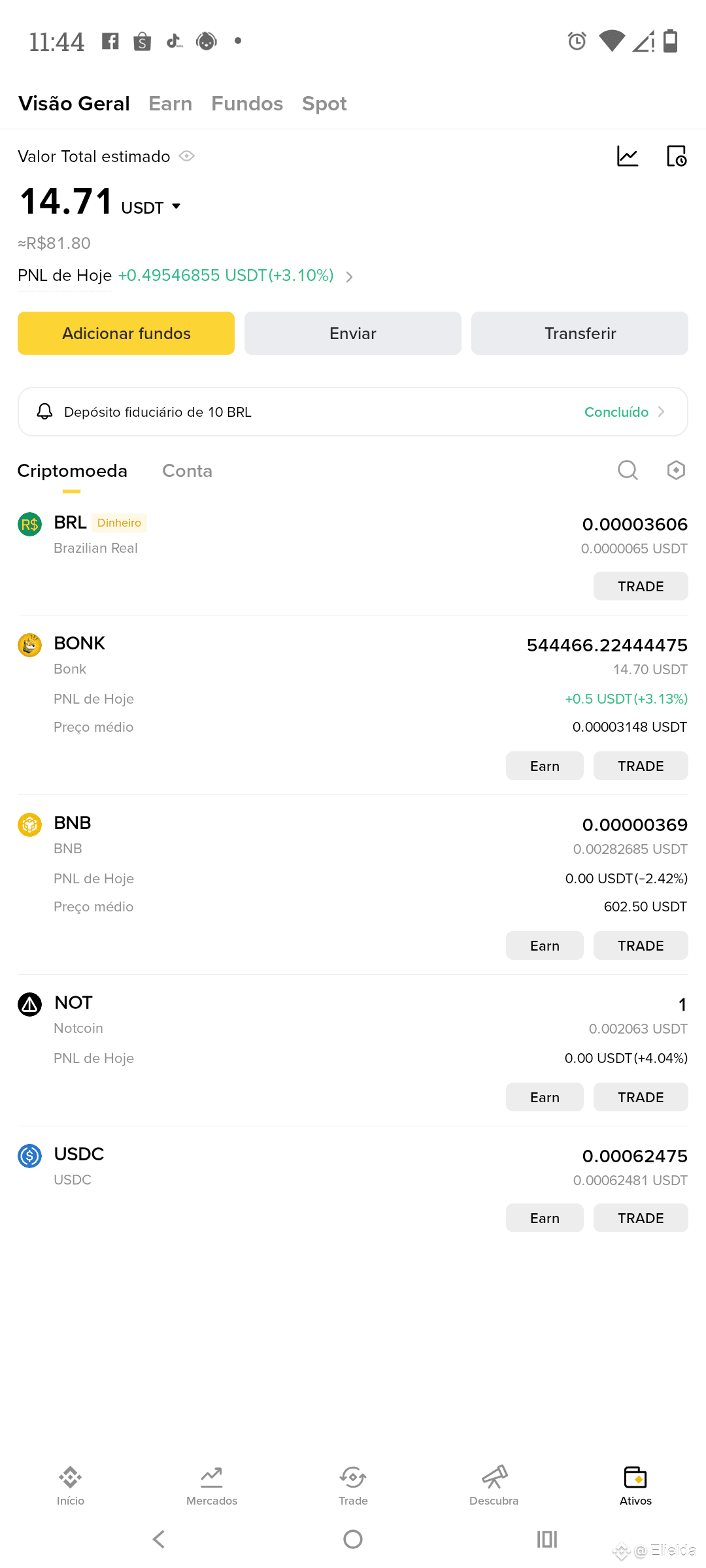The height and width of the screenshot is (1568, 706).
Task: Expand the USDT currency dropdown arrow
Action: (x=176, y=206)
